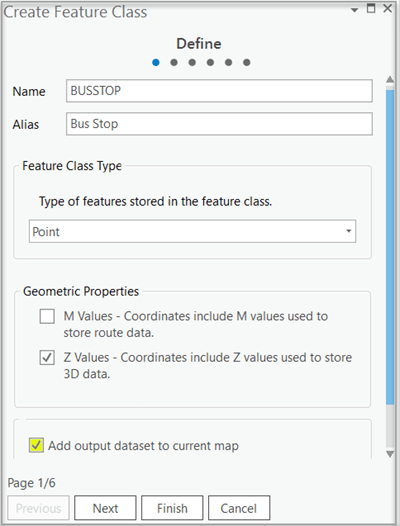
Task: Close the Create Feature Class pane
Action: [x=388, y=8]
